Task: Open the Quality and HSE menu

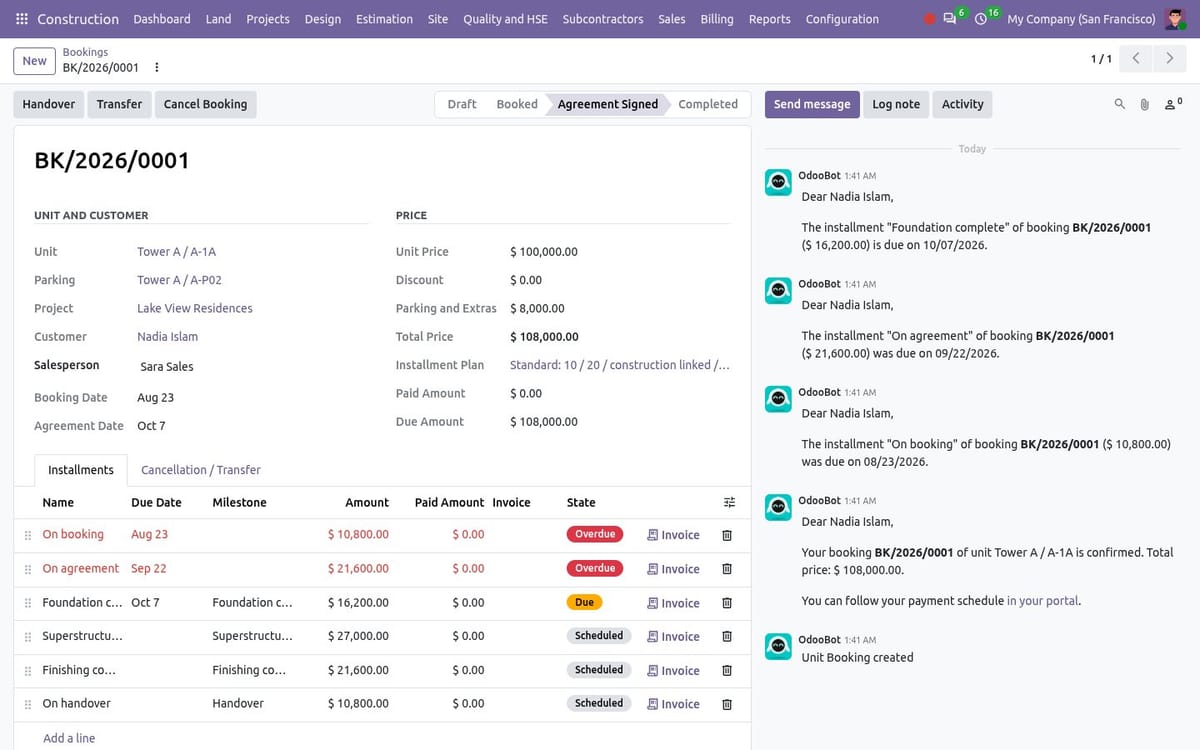Action: 505,19
